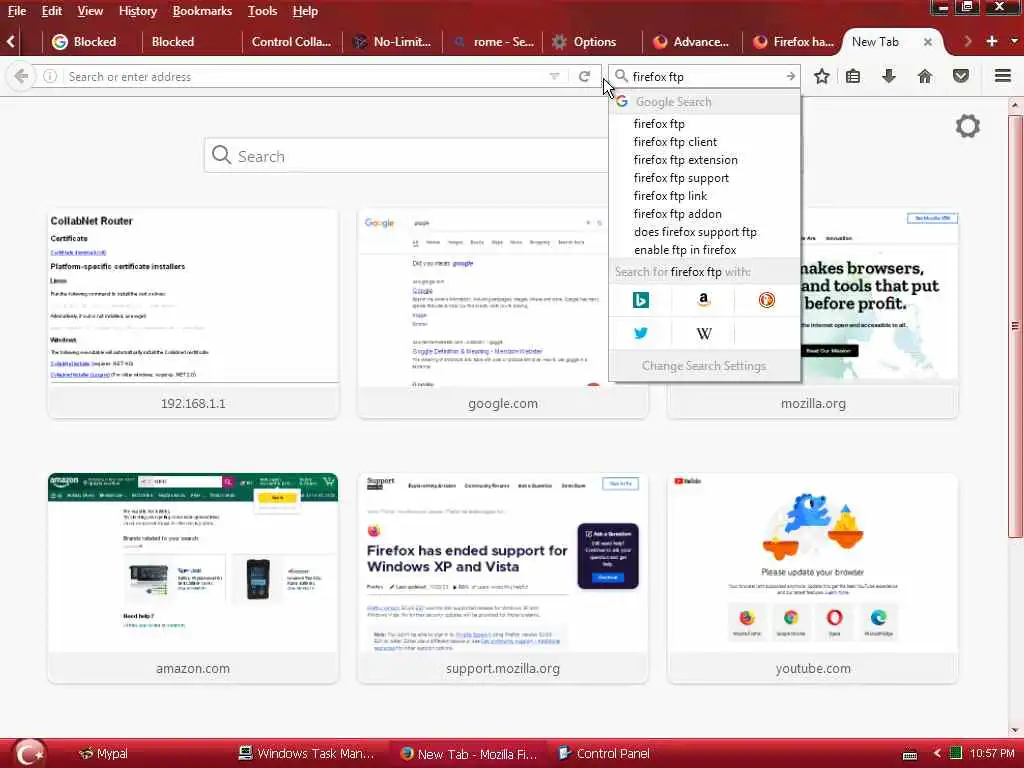Switch to Firefox ha... tab
This screenshot has height=768, width=1024.
(793, 42)
